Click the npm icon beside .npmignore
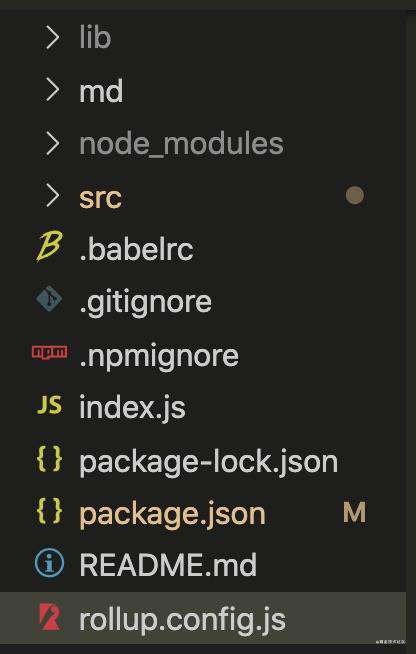The height and width of the screenshot is (654, 416). 49,351
